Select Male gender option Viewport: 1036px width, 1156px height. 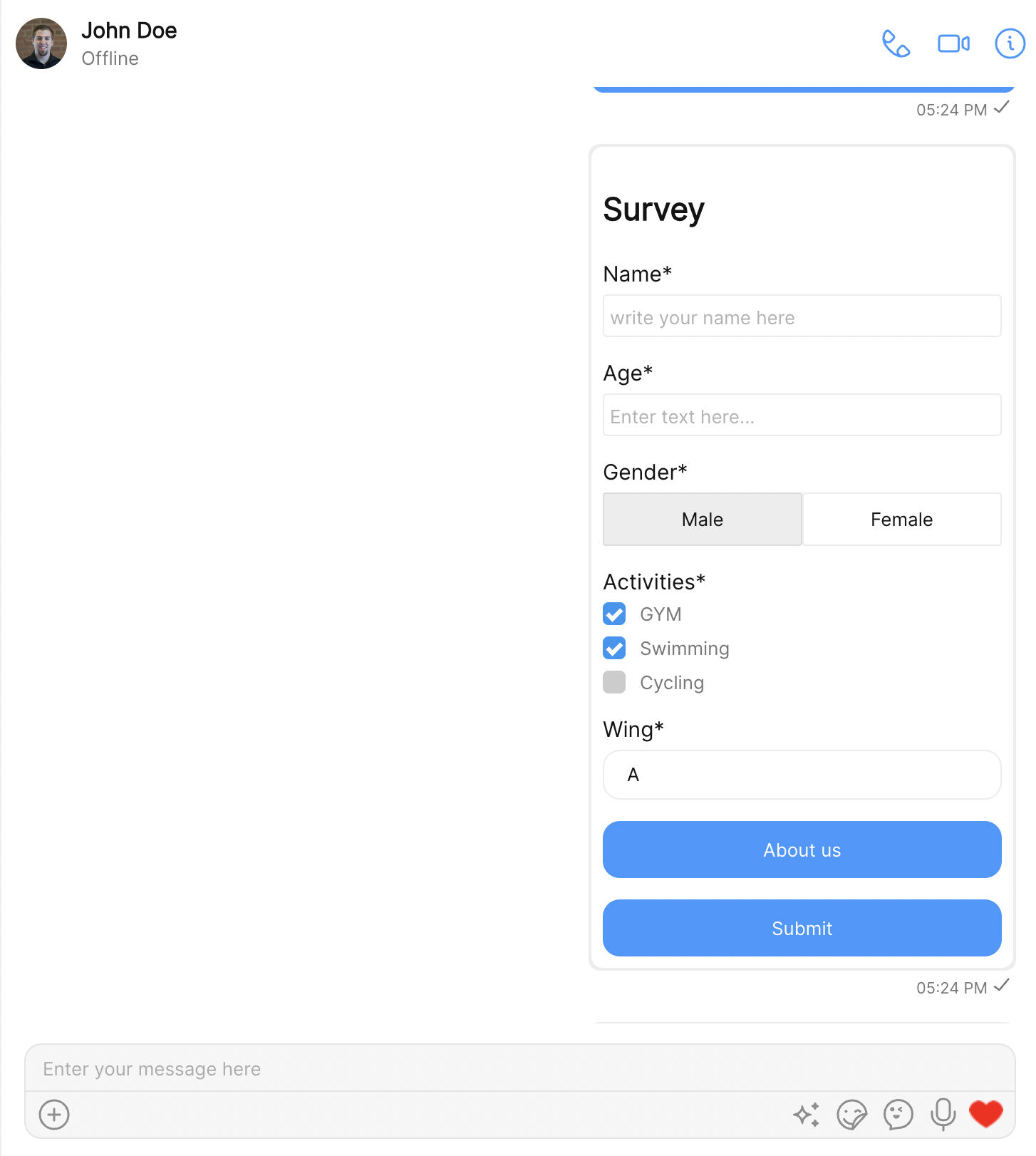(x=703, y=520)
